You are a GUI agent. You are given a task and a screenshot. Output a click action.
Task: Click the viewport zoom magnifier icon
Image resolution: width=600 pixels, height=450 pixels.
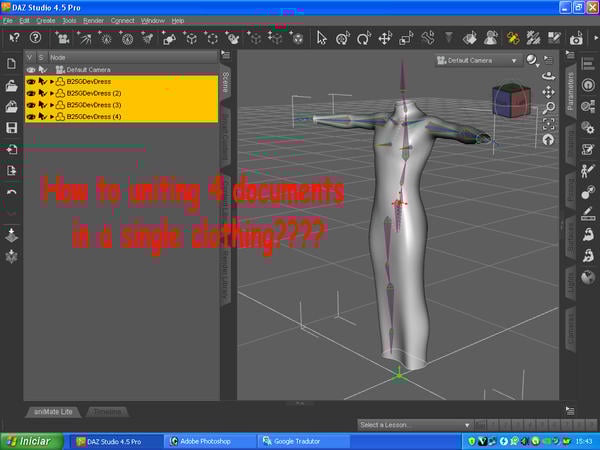[x=548, y=108]
